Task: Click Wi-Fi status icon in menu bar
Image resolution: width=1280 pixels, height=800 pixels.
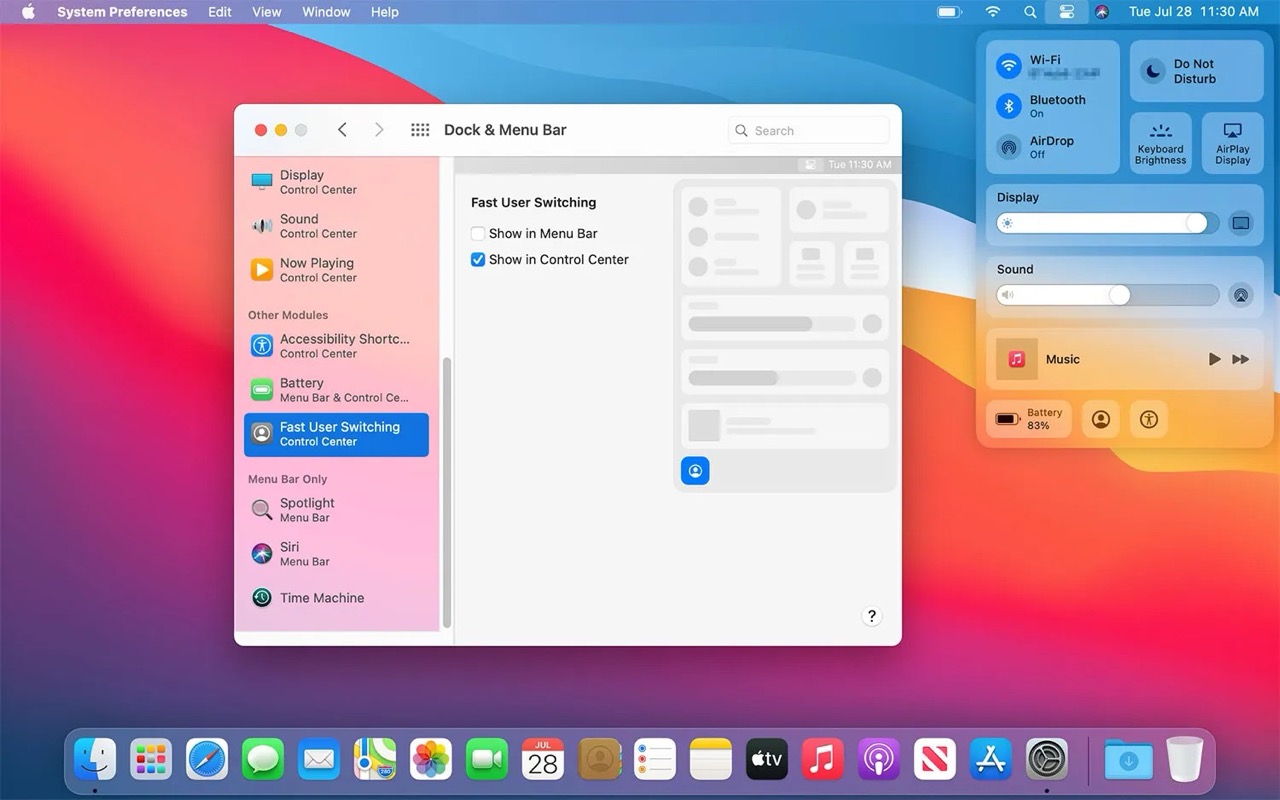Action: point(993,12)
